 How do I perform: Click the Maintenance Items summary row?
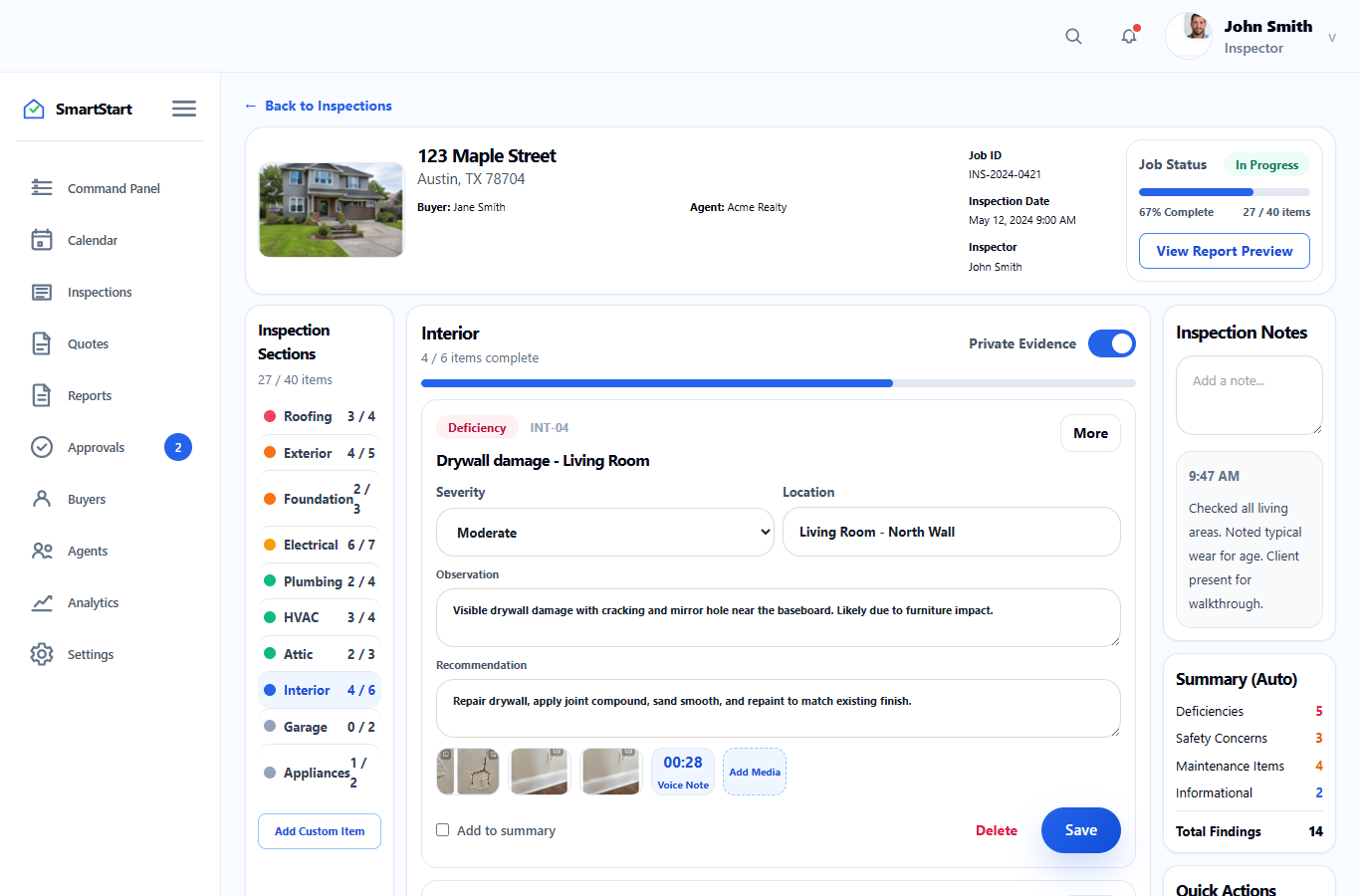[x=1249, y=766]
